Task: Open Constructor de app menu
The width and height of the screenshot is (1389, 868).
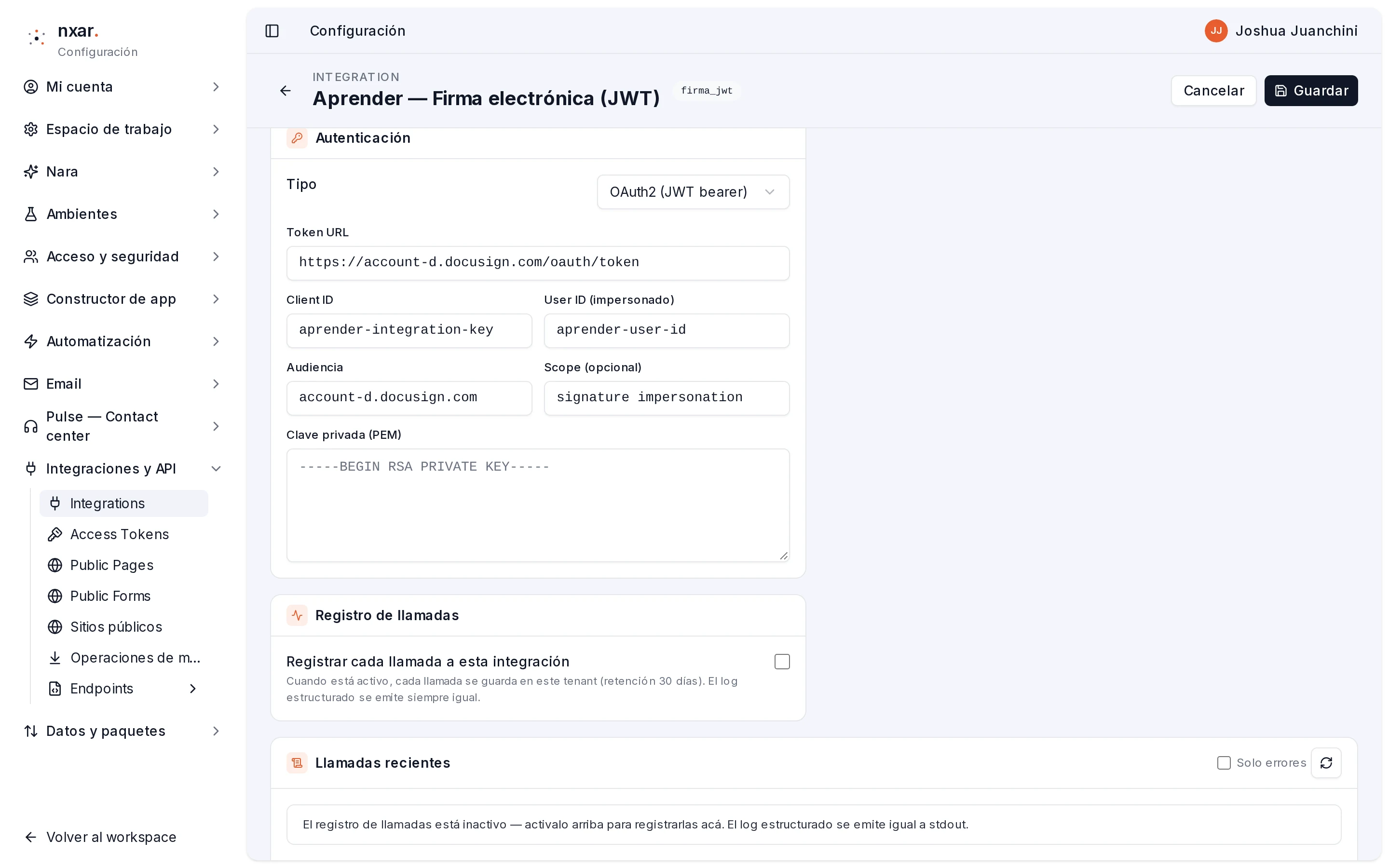Action: [122, 299]
